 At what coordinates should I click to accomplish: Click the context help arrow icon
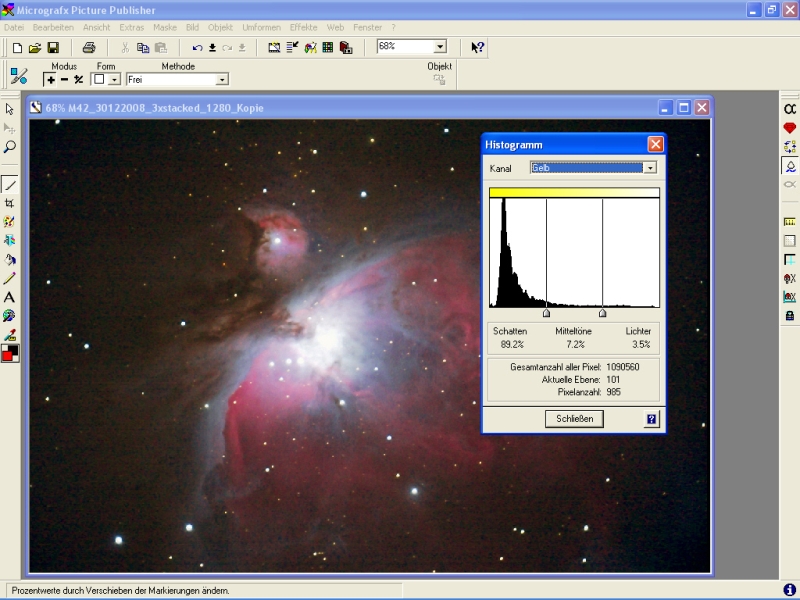coord(478,47)
